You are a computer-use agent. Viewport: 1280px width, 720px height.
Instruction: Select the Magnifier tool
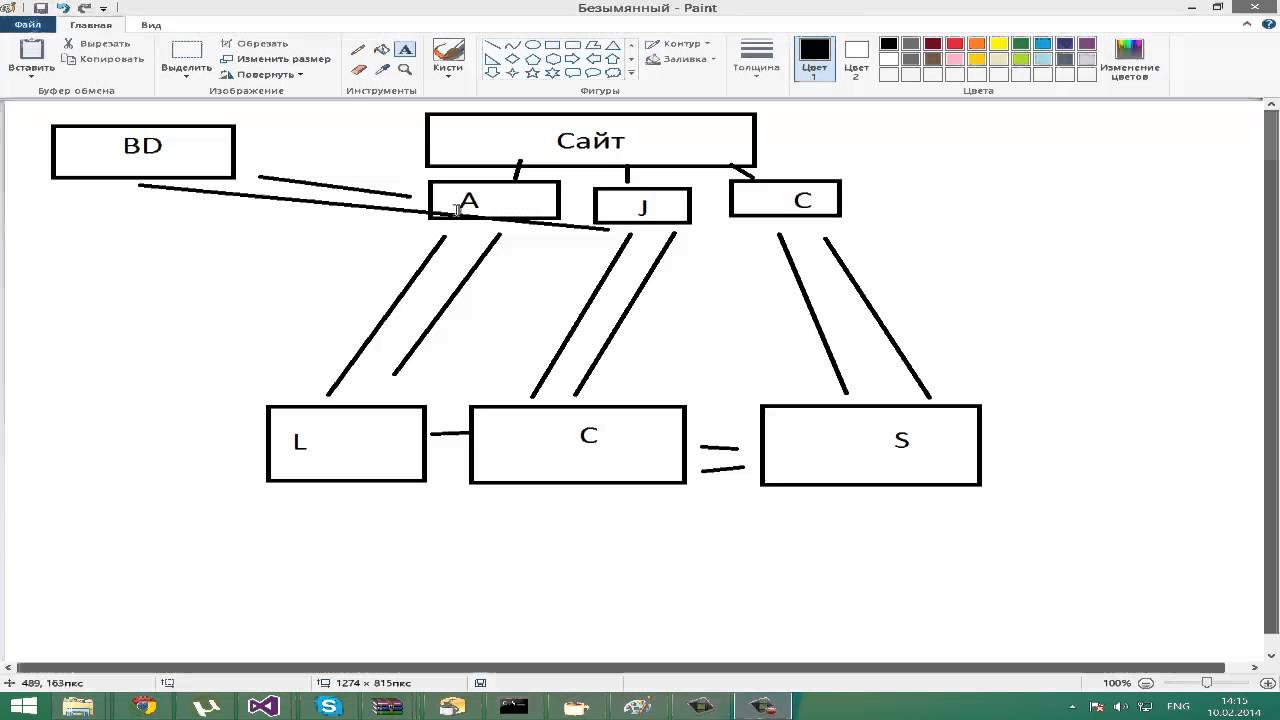point(404,70)
